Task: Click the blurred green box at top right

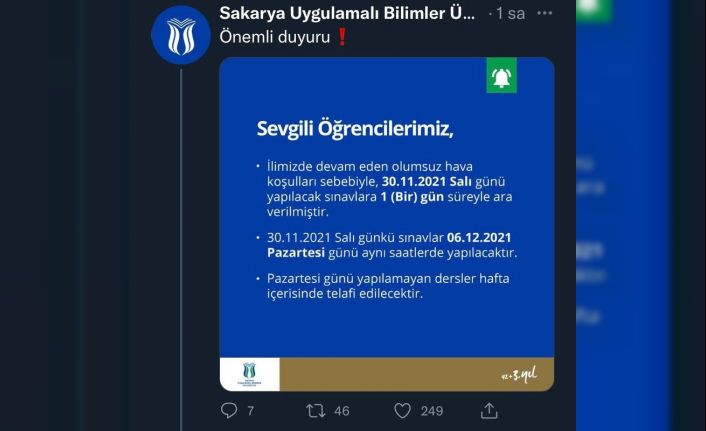Action: (x=594, y=8)
